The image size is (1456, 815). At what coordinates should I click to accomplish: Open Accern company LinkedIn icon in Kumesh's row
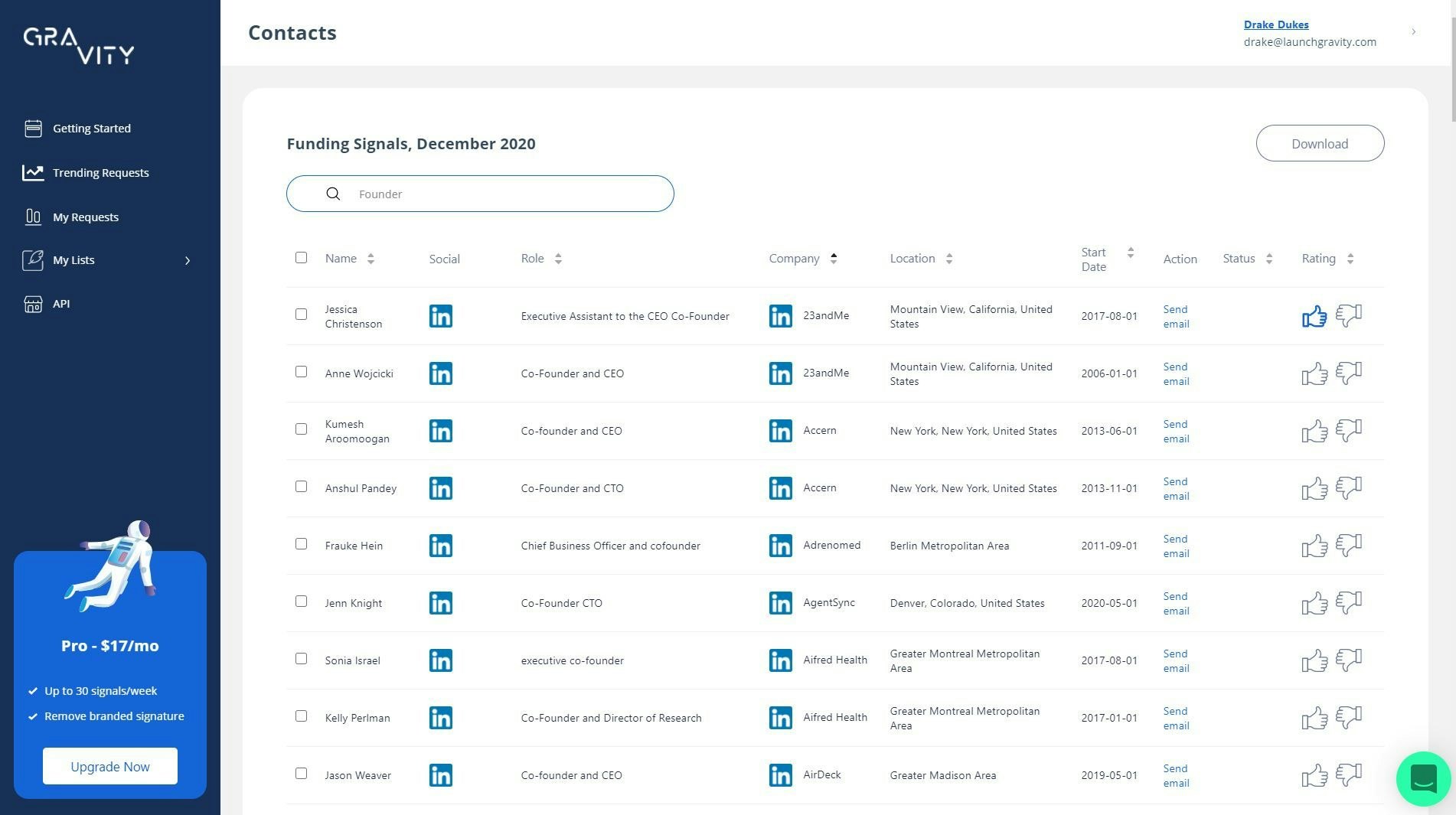[x=780, y=431]
